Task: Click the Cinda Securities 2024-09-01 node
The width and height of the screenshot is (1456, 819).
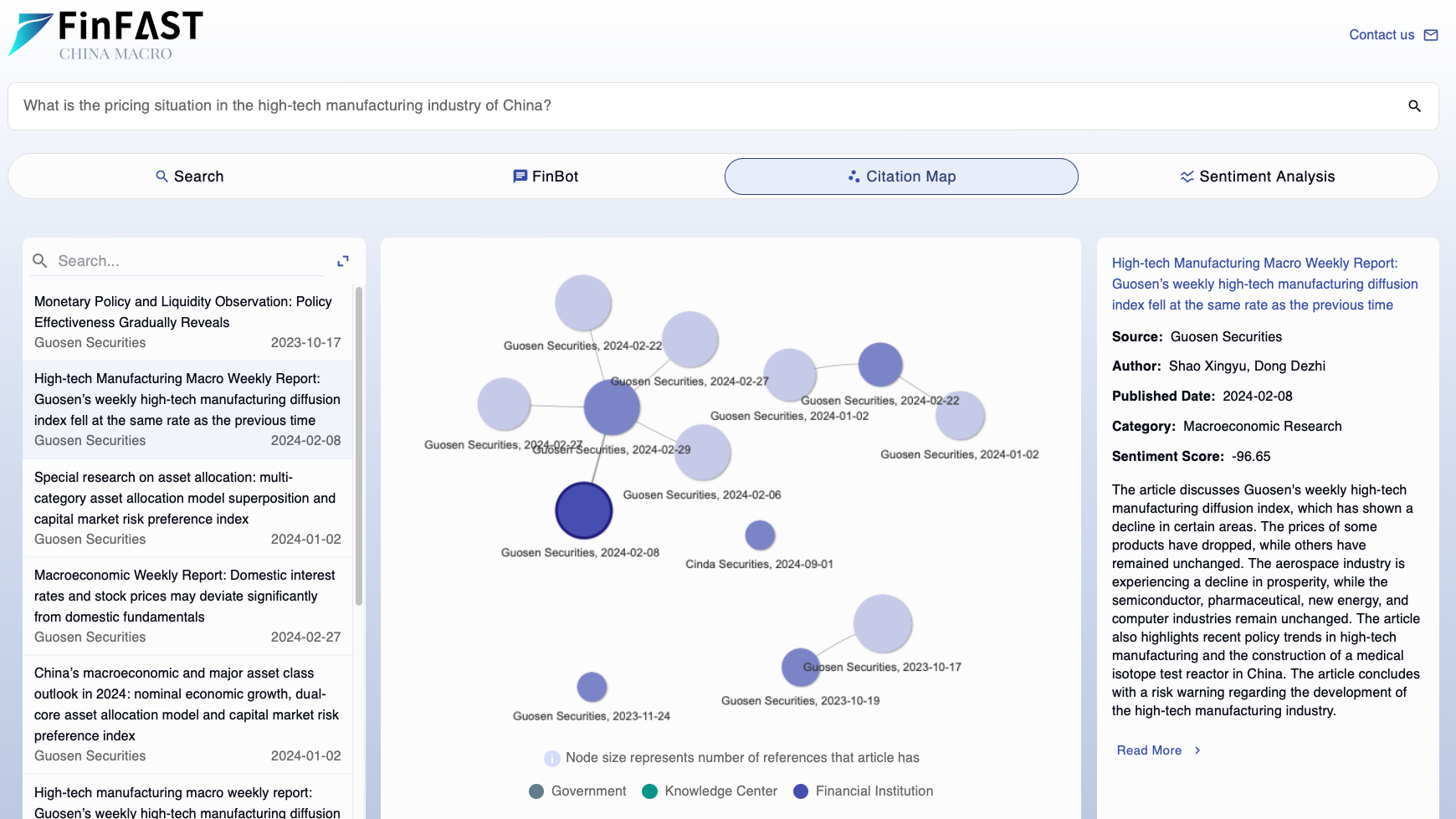Action: point(760,535)
